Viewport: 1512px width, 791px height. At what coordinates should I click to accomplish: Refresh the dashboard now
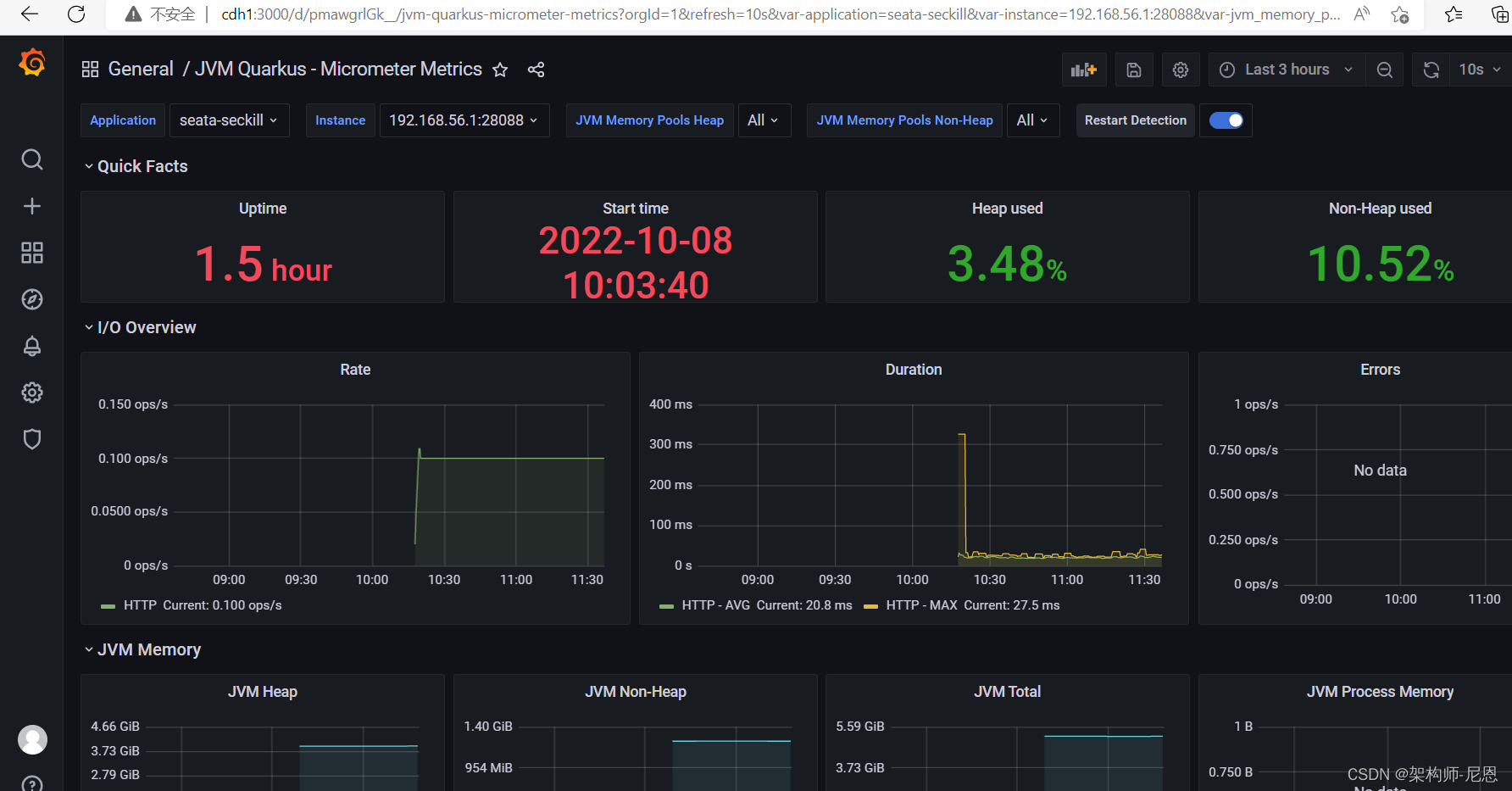pos(1431,70)
